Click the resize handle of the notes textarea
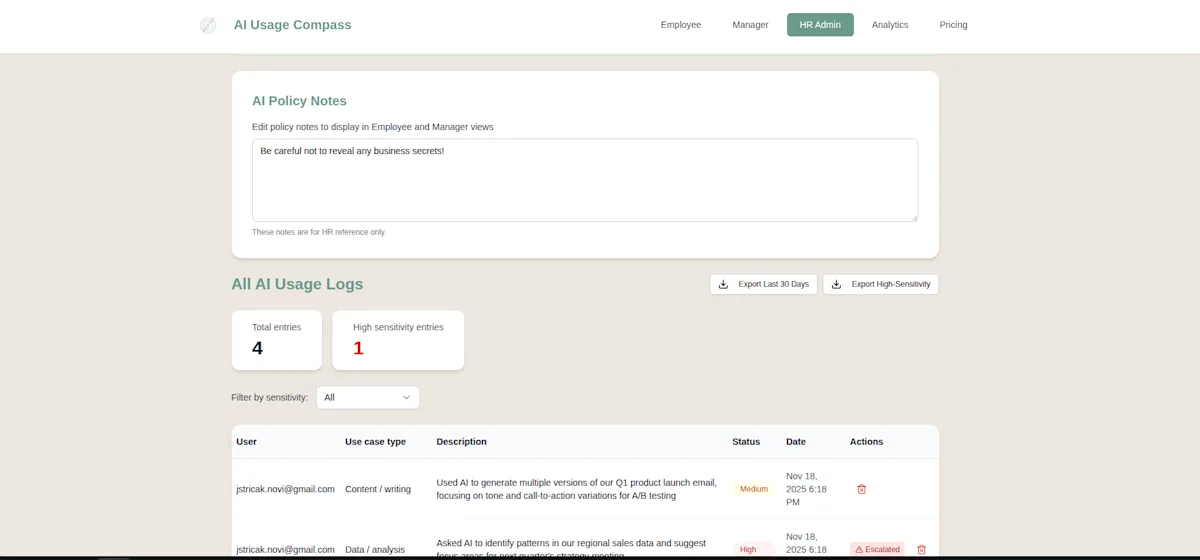The height and width of the screenshot is (560, 1200). point(913,217)
